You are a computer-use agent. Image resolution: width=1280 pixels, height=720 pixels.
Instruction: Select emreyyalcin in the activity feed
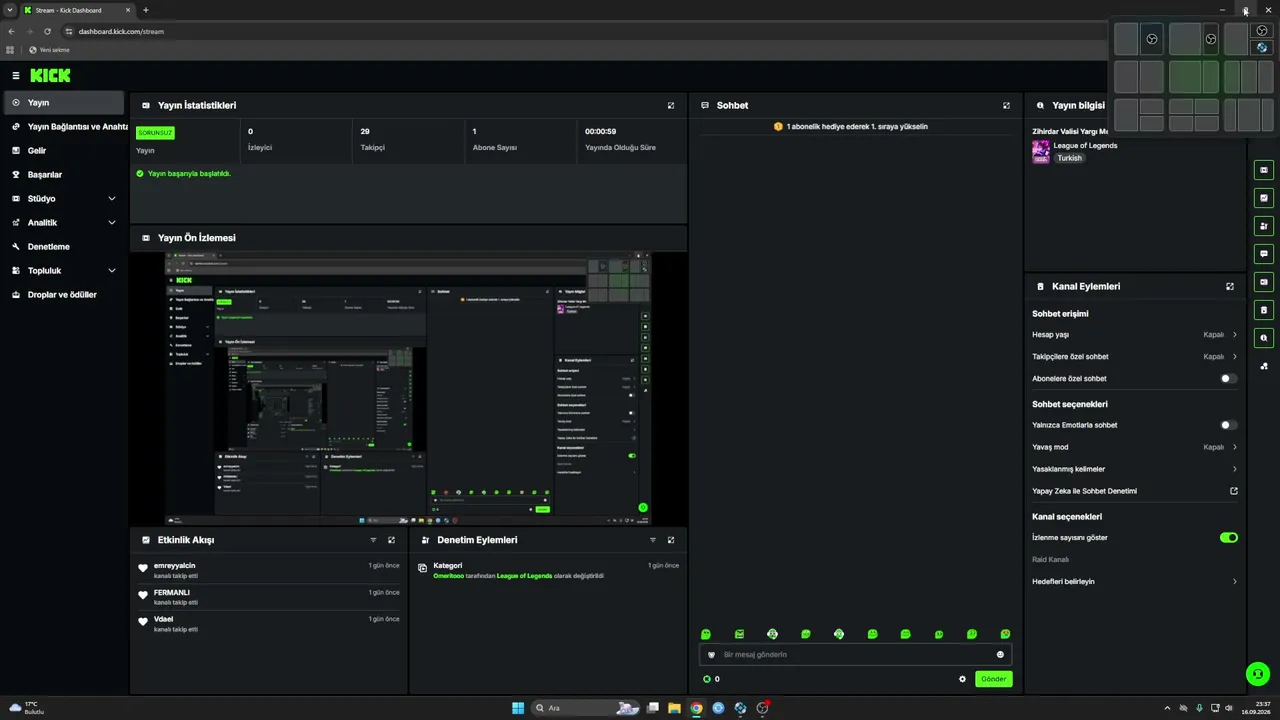(175, 566)
